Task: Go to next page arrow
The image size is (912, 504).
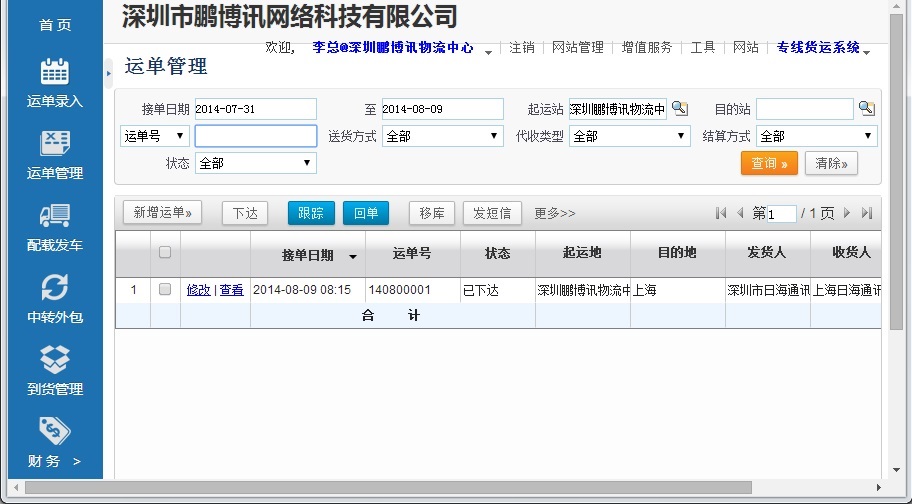Action: click(x=847, y=213)
